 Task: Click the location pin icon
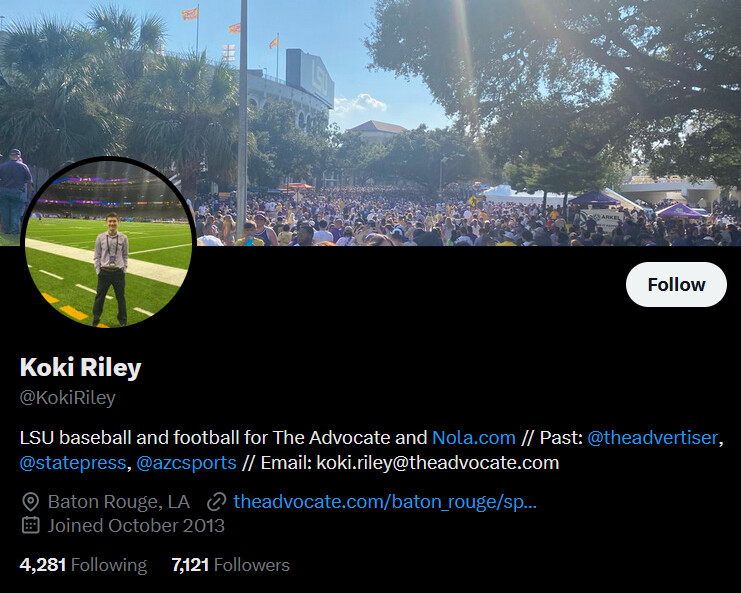[x=31, y=502]
